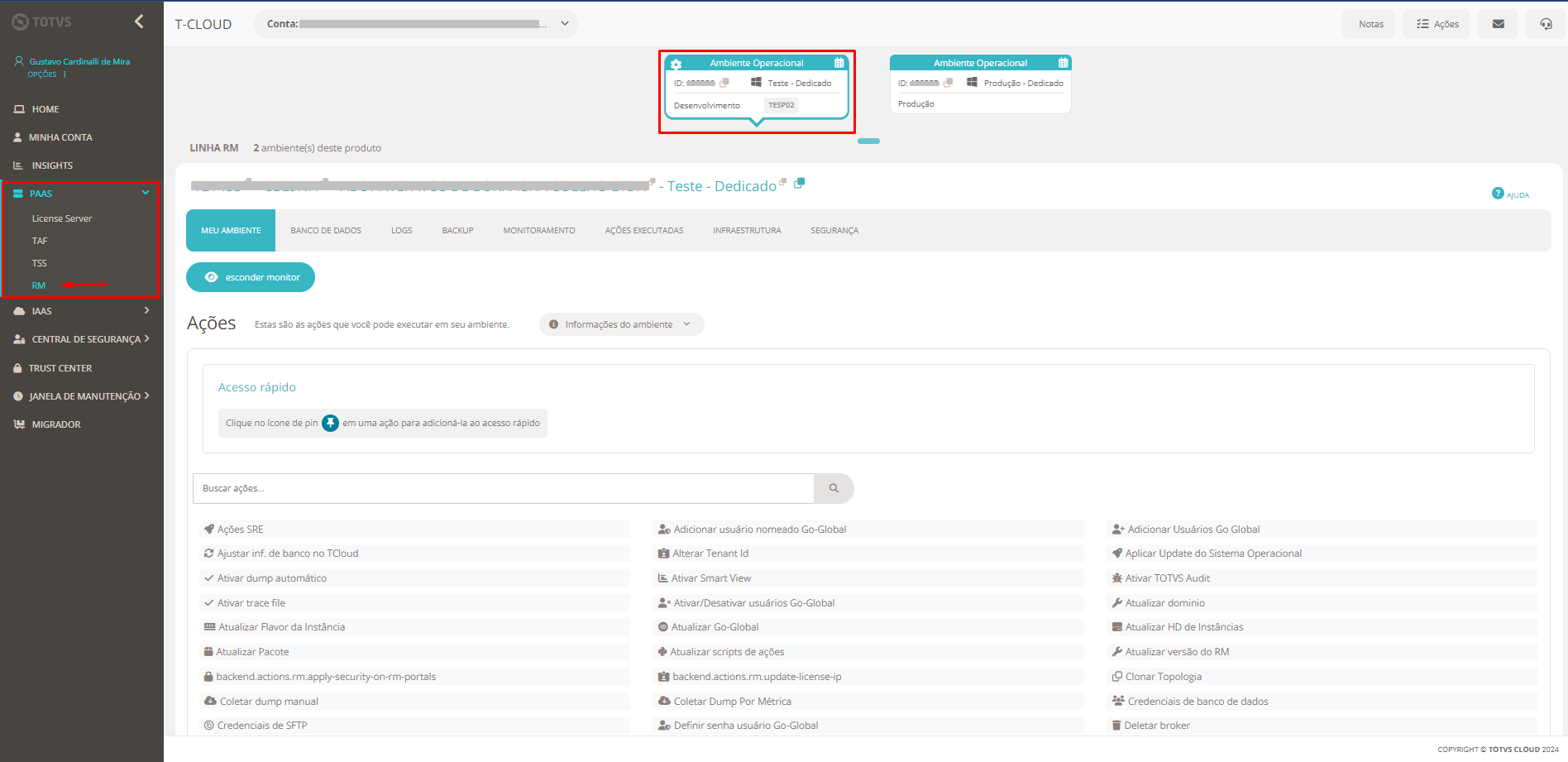1568x762 pixels.
Task: Switch to the Segurança tab
Action: point(834,231)
